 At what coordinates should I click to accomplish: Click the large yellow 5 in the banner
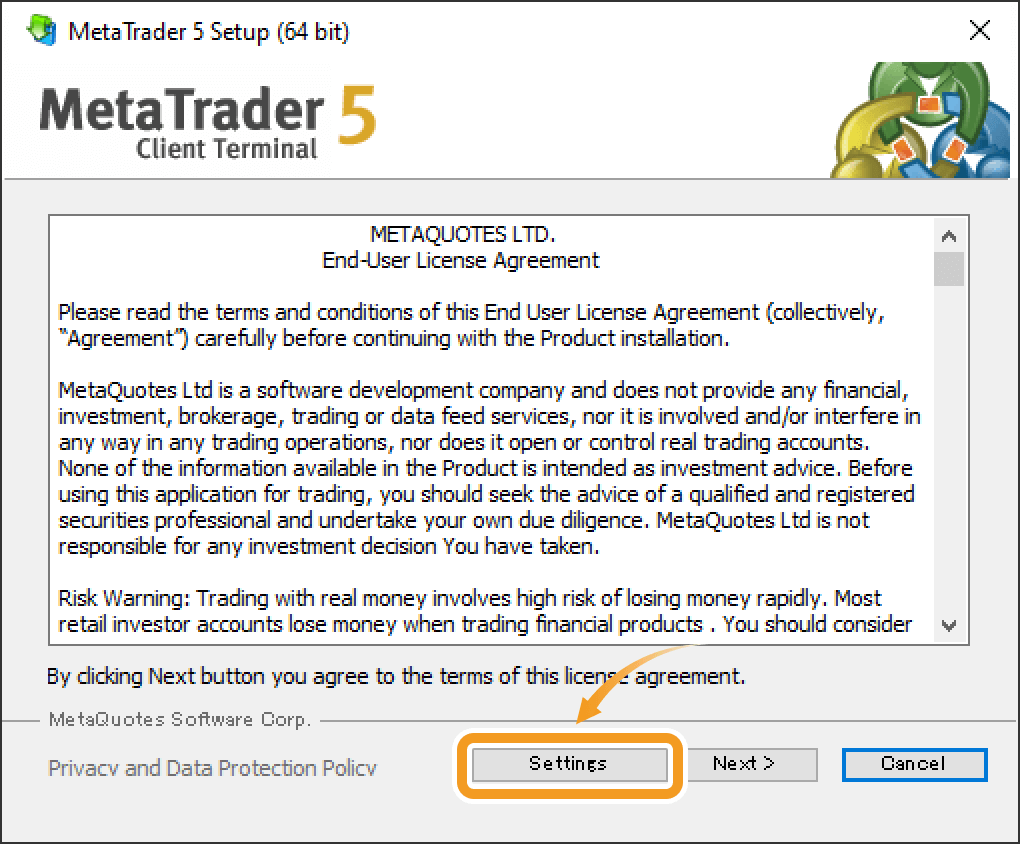pyautogui.click(x=357, y=114)
